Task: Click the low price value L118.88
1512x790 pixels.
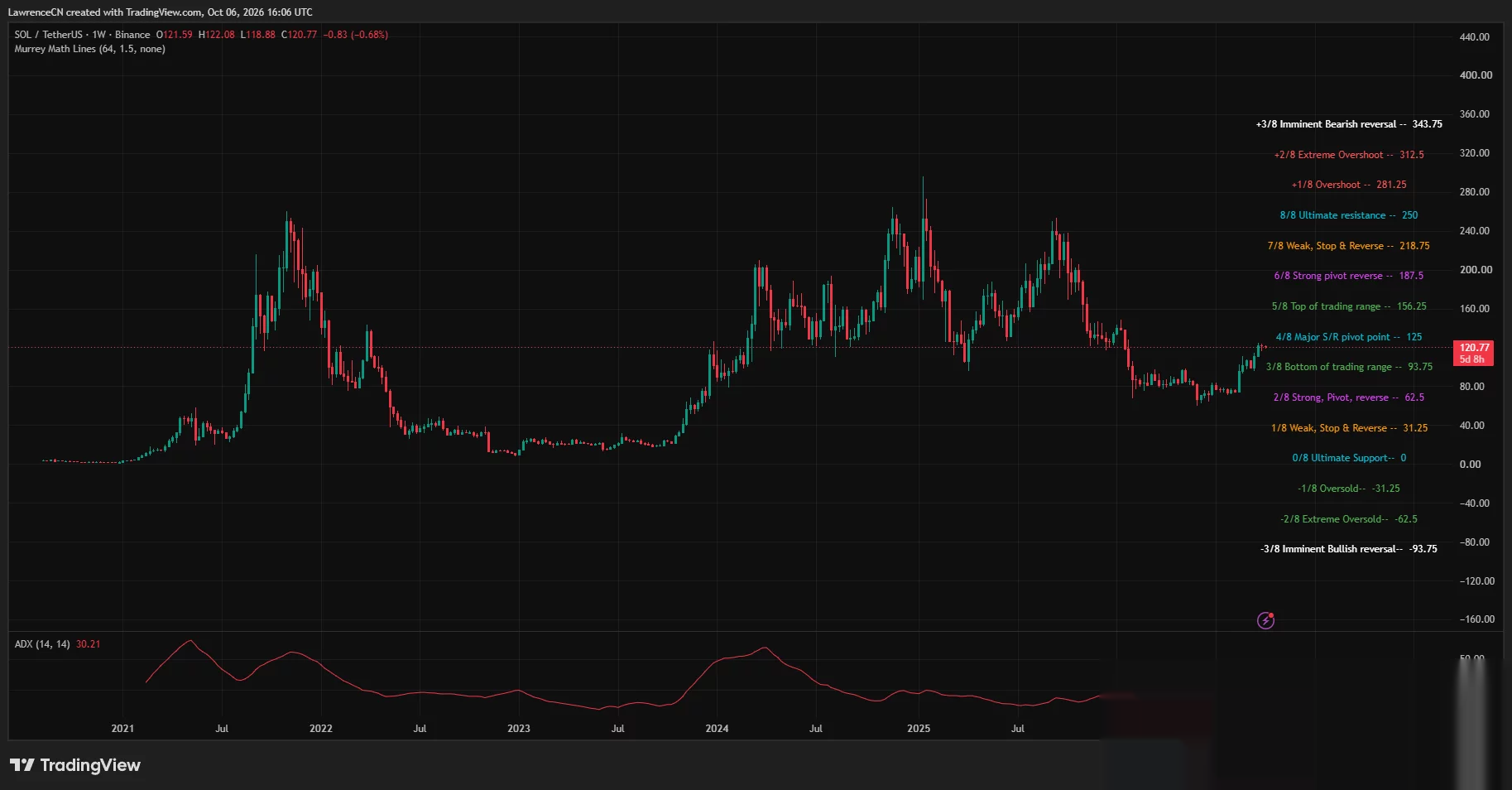Action: point(258,35)
